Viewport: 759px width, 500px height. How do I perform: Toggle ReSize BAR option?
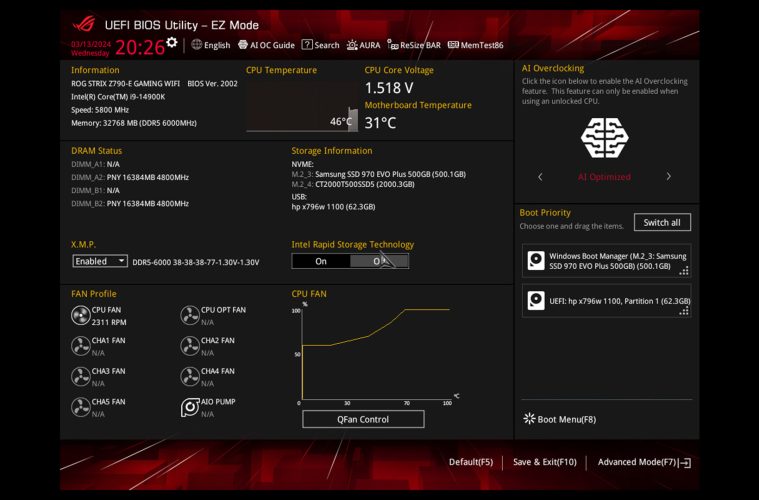click(414, 45)
